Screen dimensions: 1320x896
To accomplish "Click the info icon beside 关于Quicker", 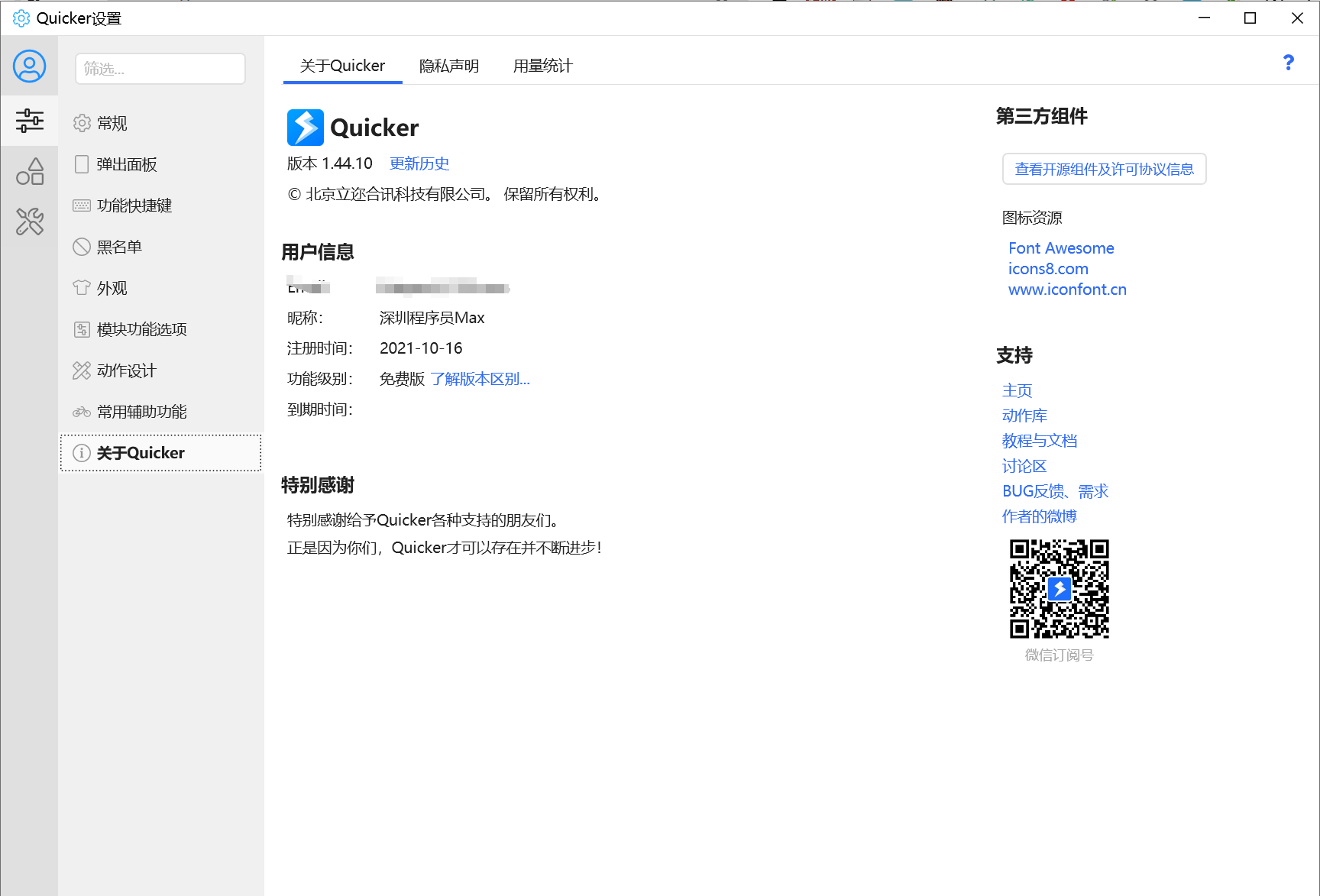I will 82,453.
